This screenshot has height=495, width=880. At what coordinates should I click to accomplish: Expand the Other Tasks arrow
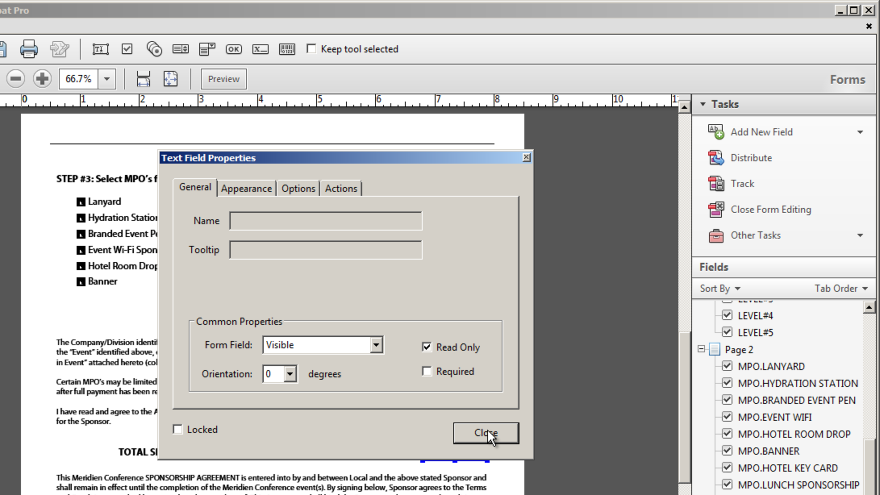coord(860,235)
